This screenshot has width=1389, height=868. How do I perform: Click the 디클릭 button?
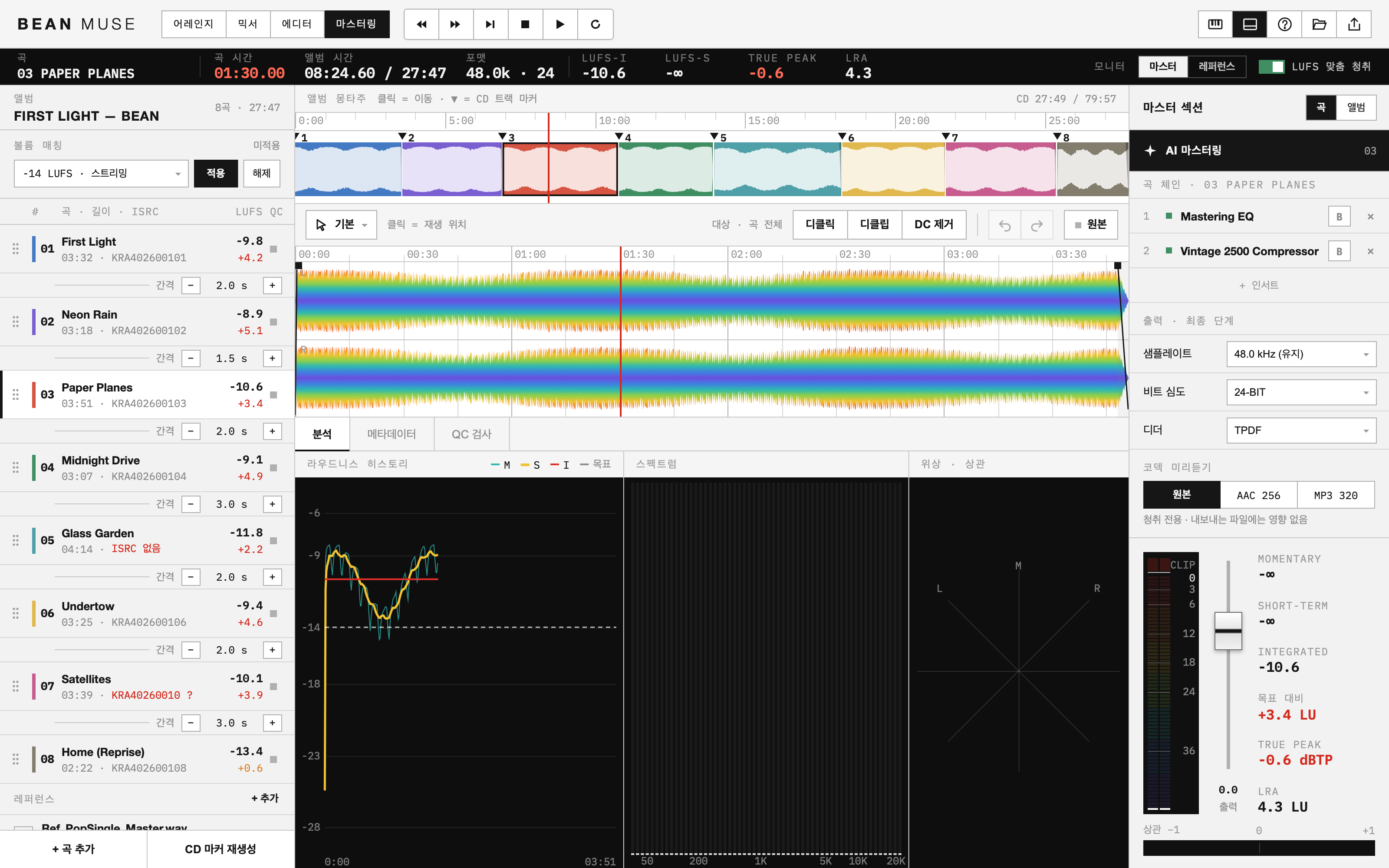[820, 224]
